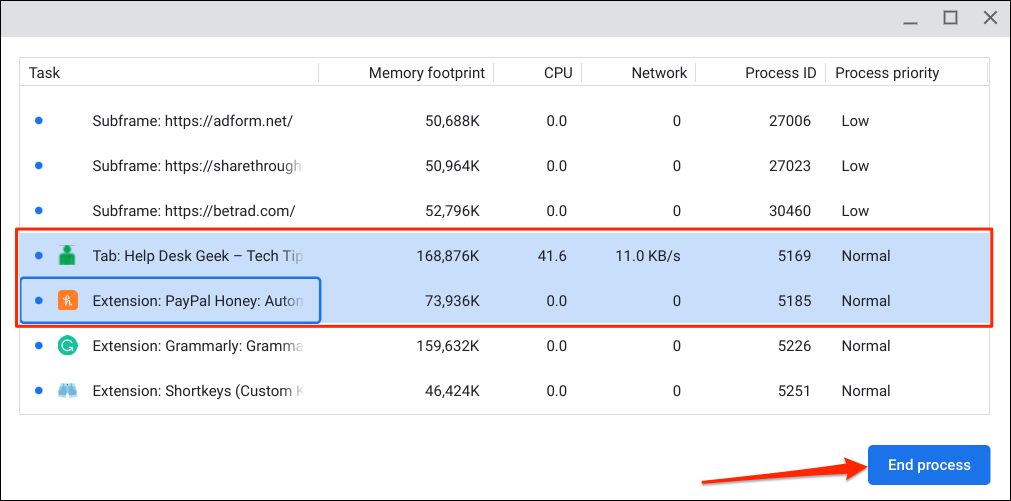Click the PayPal Honey extension icon

tap(68, 301)
